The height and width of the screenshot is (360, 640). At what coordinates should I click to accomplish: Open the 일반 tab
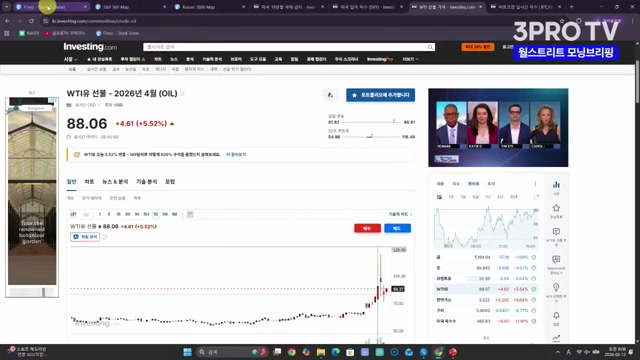coord(71,182)
